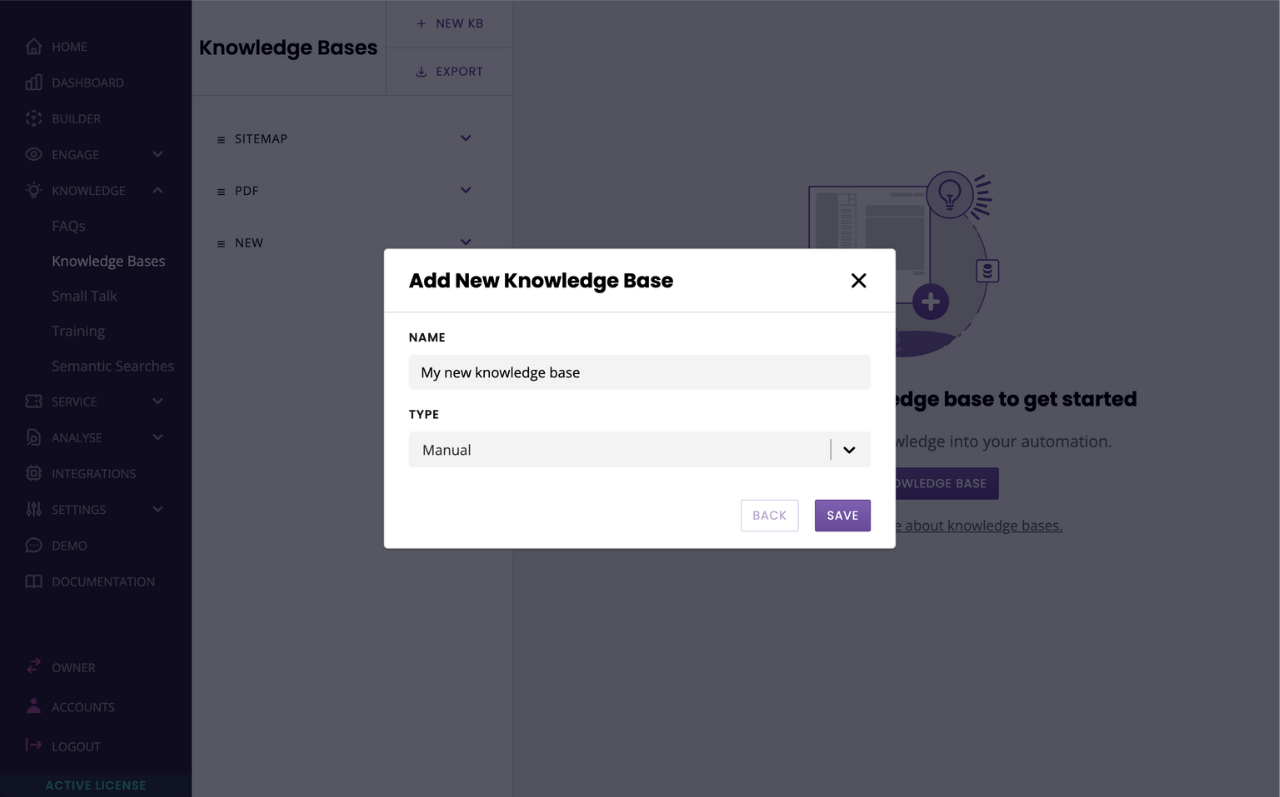Click the add knowledge base button behind dialog
1280x797 pixels.
pos(945,483)
